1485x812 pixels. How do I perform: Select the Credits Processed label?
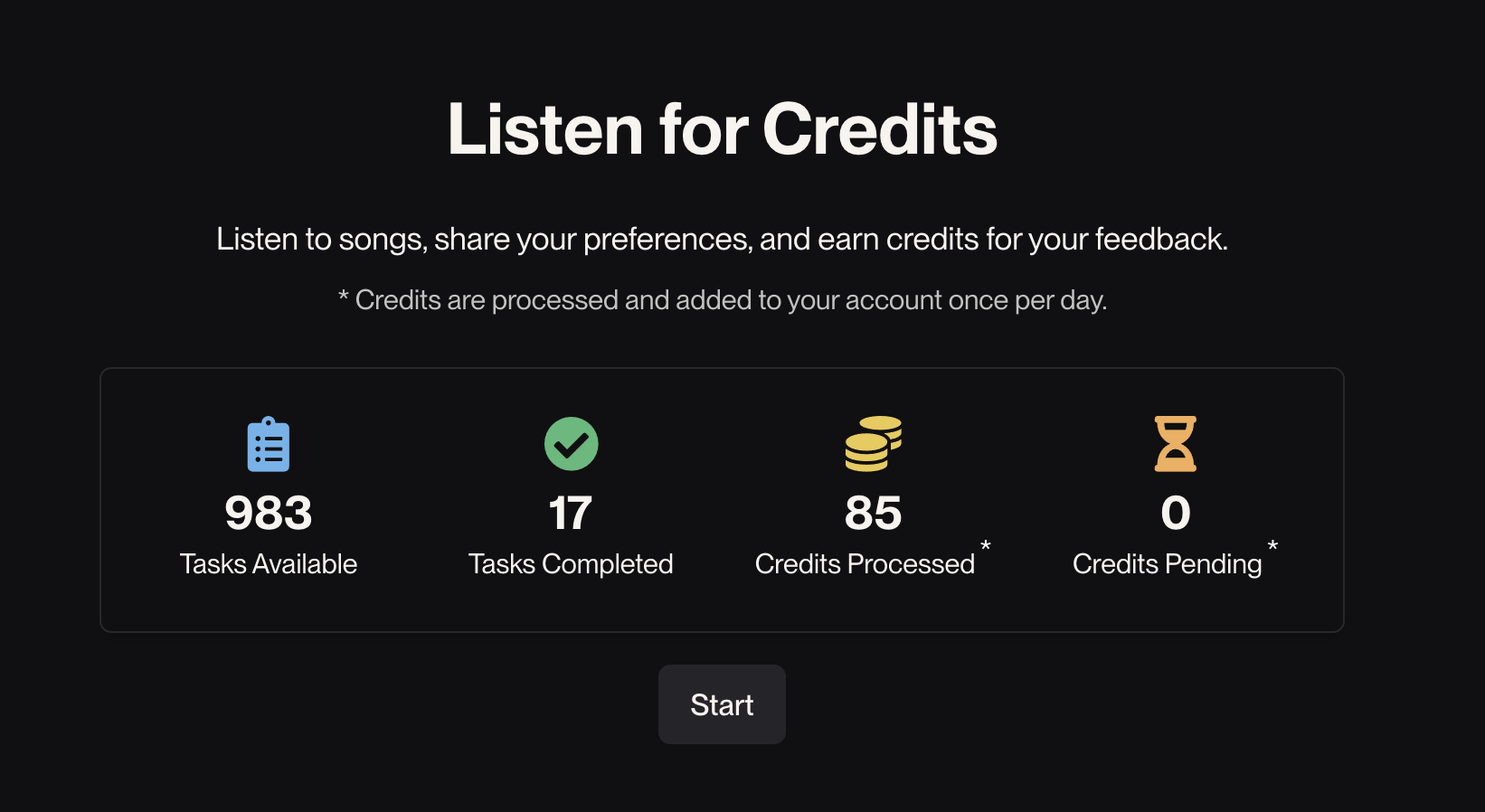coord(865,564)
